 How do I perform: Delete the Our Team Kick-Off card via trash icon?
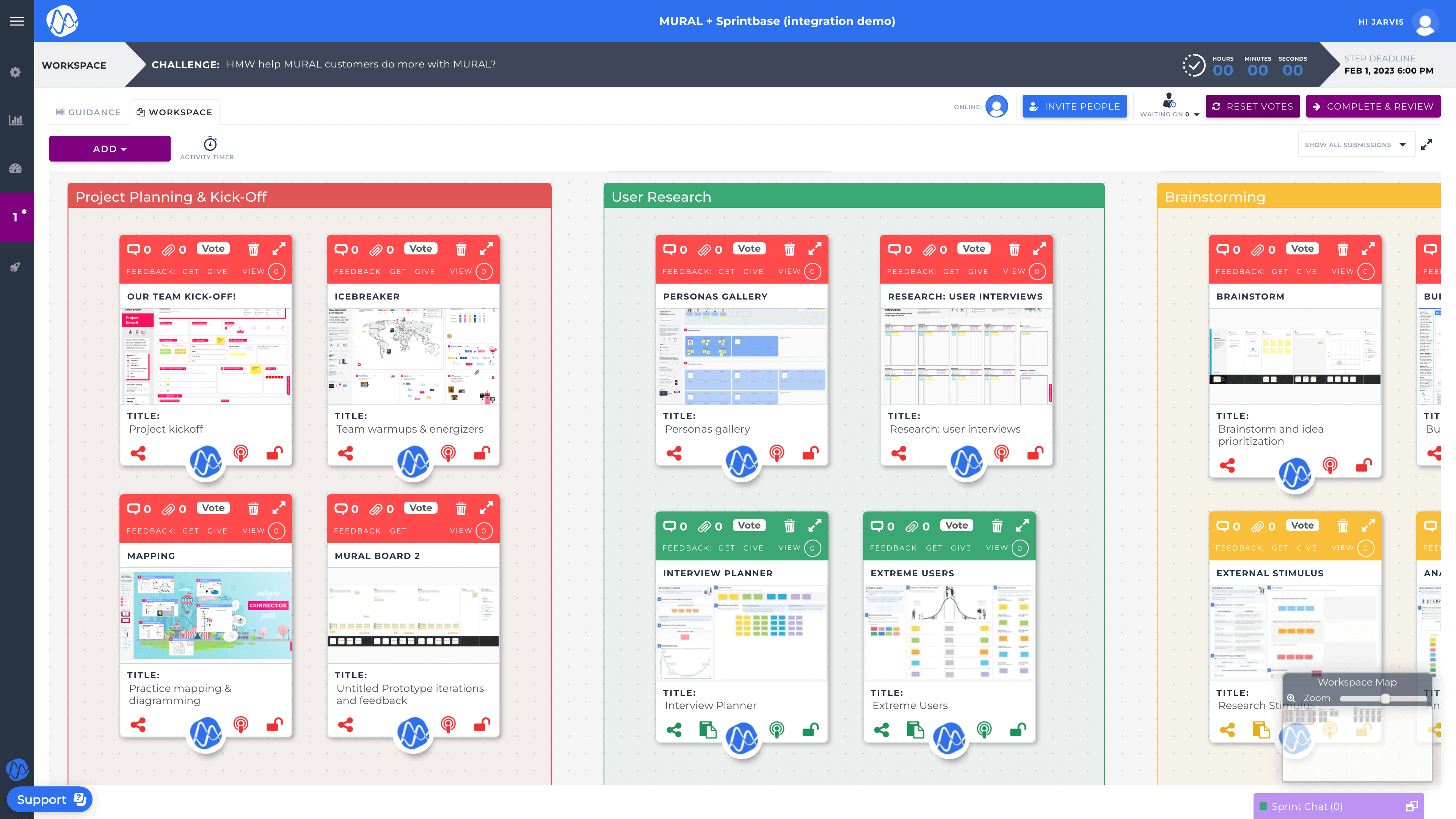254,249
